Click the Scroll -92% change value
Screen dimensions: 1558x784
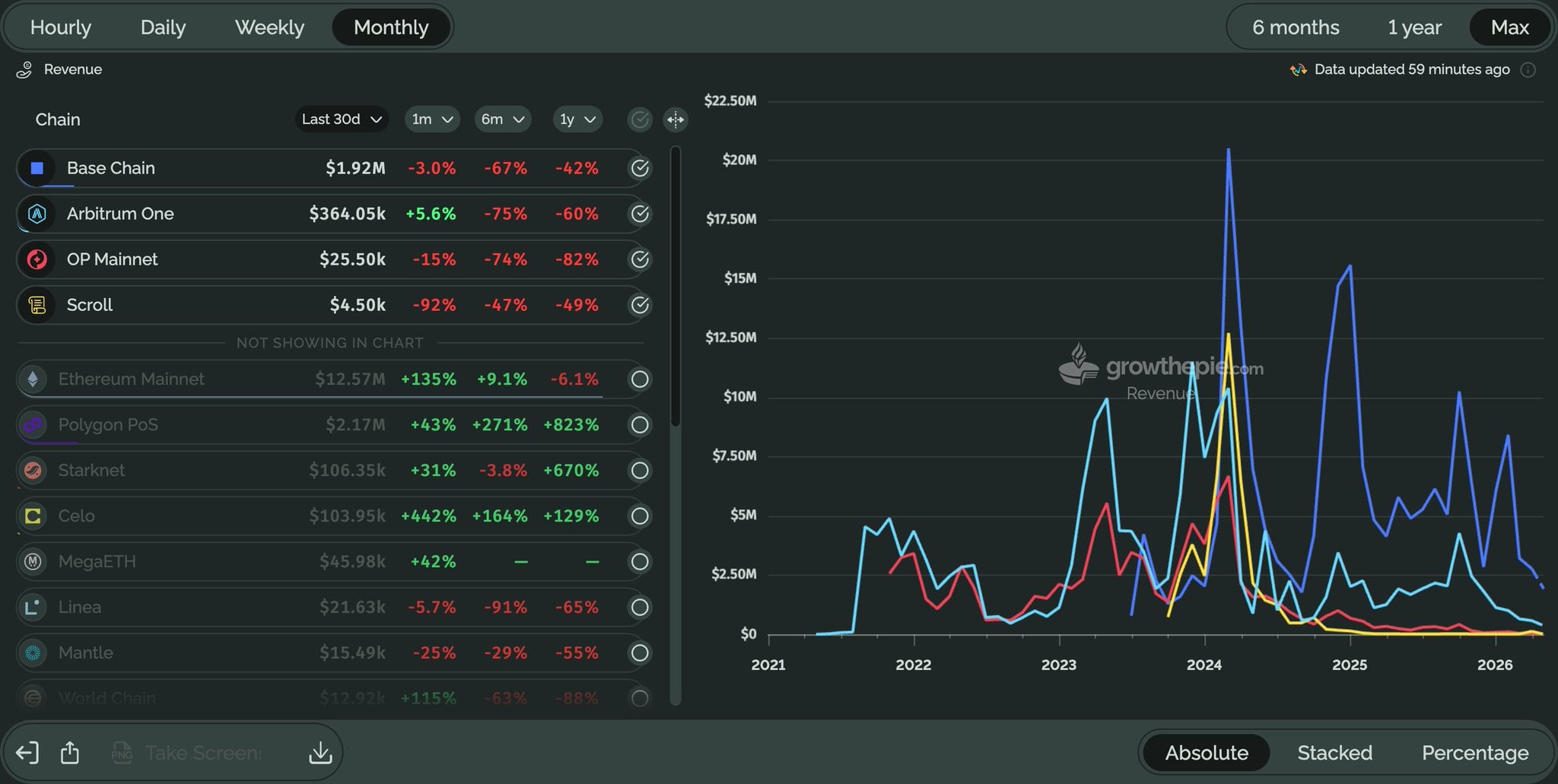[434, 305]
